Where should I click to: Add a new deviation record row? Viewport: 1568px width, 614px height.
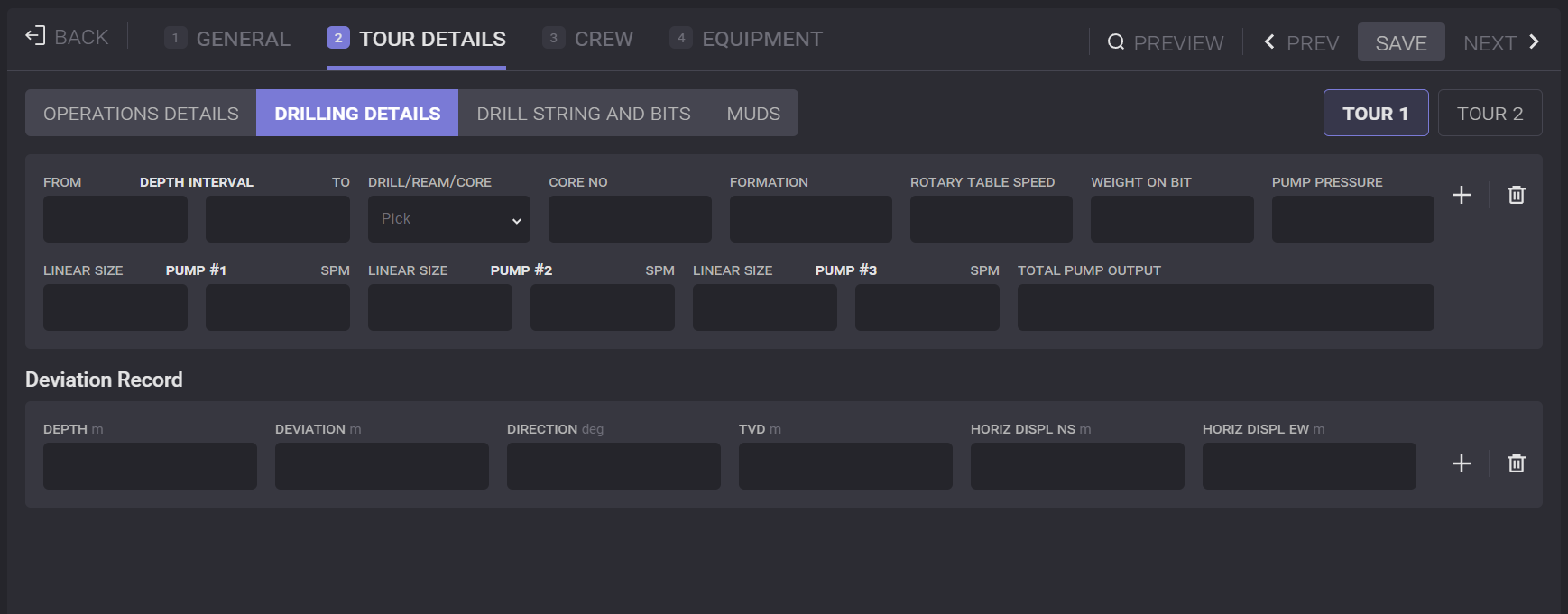click(1462, 463)
